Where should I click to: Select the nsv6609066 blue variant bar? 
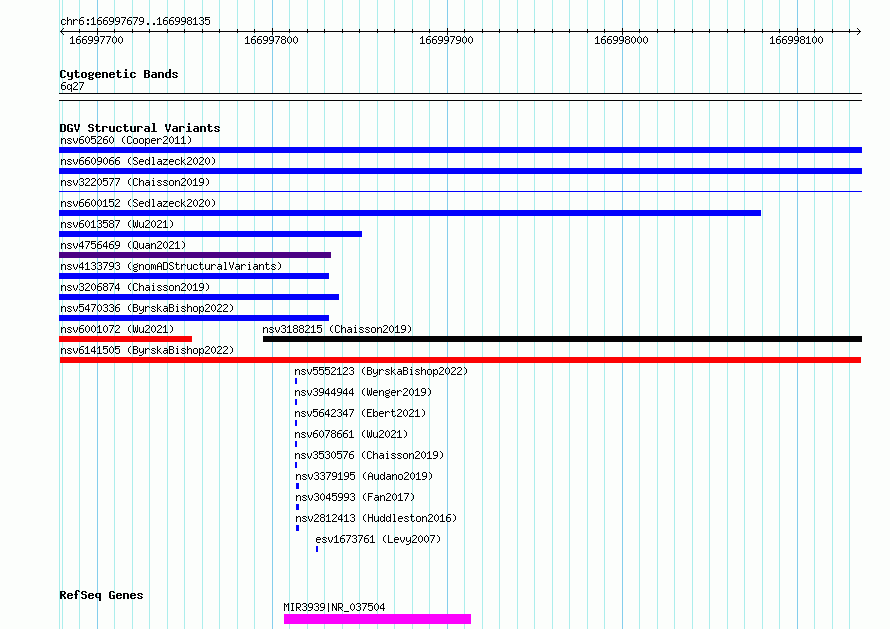click(x=460, y=171)
